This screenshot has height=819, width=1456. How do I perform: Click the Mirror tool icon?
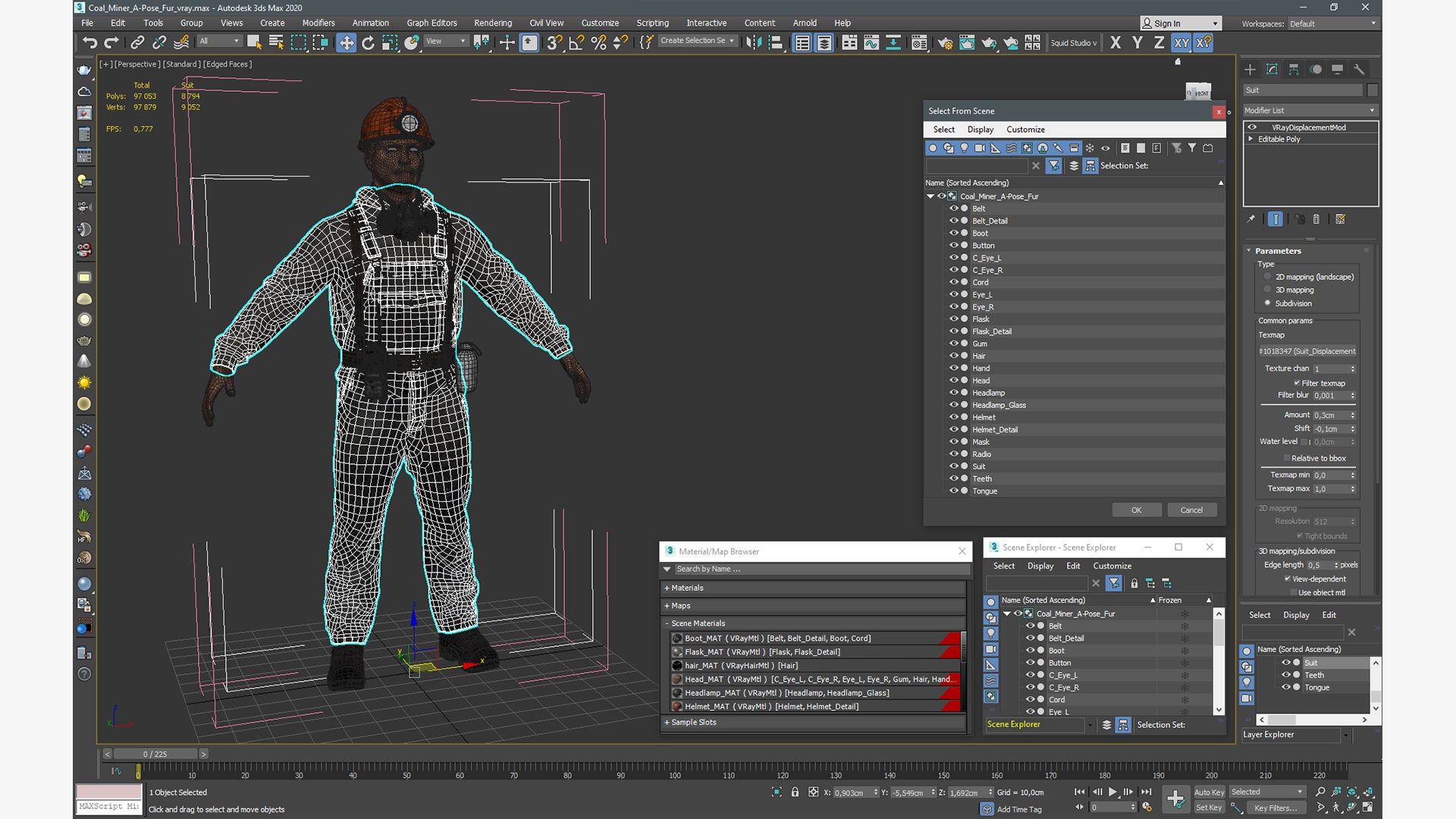(753, 42)
